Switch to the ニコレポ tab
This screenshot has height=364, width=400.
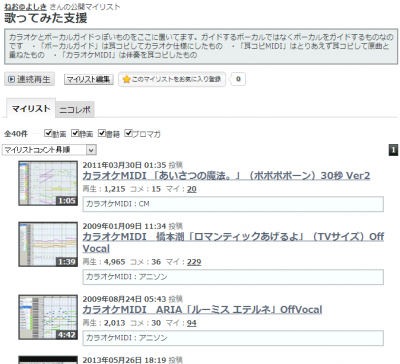[75, 110]
